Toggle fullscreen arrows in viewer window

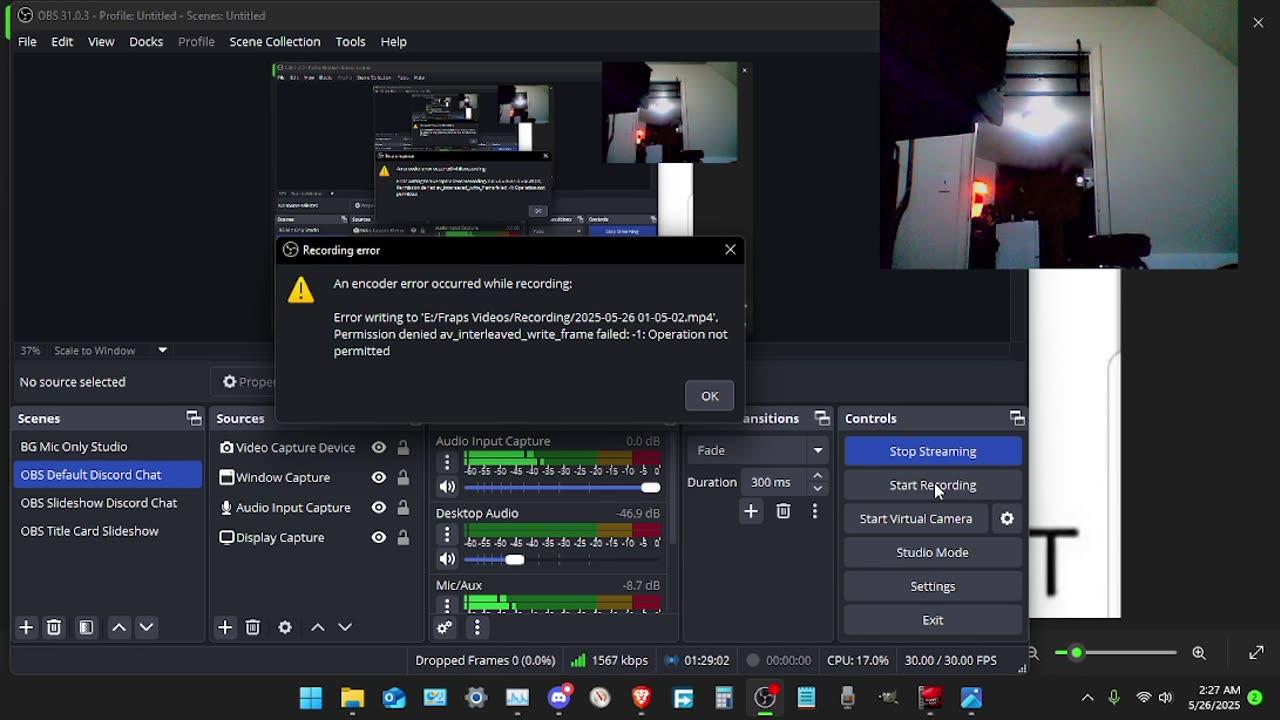(x=1256, y=653)
